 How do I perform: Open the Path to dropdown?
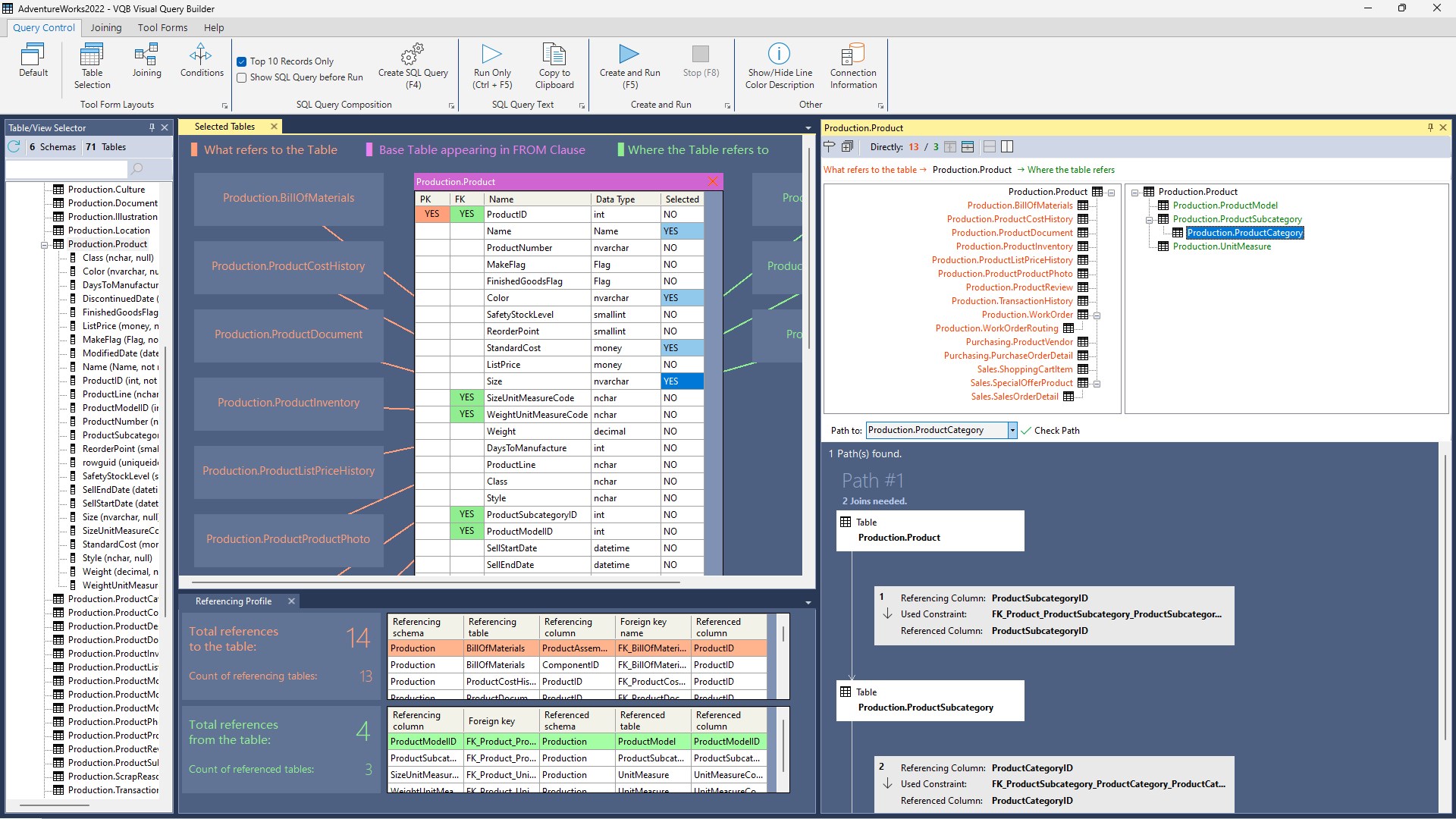click(x=1012, y=431)
